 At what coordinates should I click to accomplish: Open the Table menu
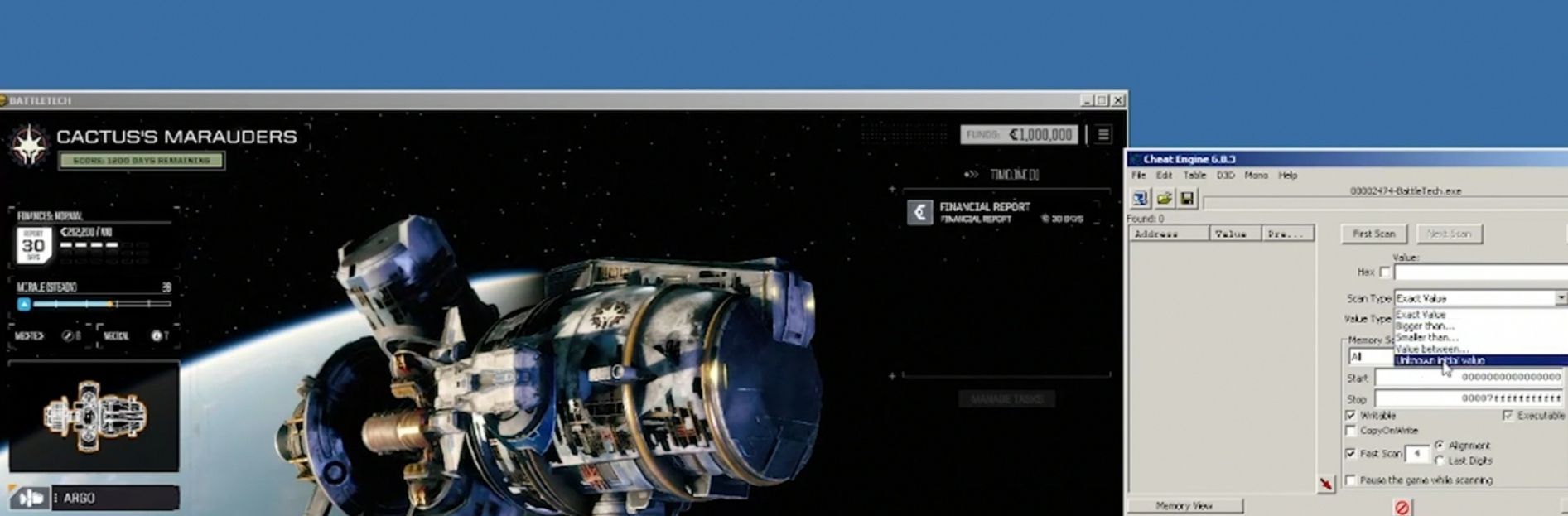point(1194,176)
